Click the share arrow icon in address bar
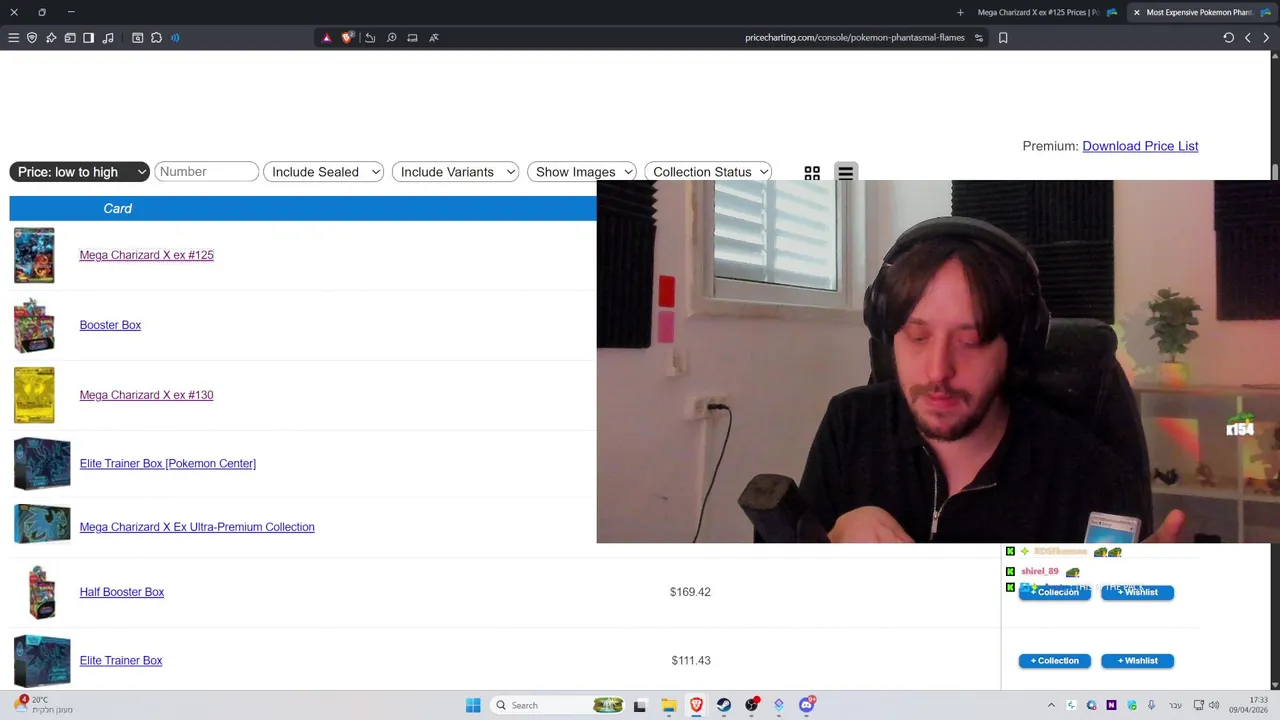1280x720 pixels. (x=370, y=38)
